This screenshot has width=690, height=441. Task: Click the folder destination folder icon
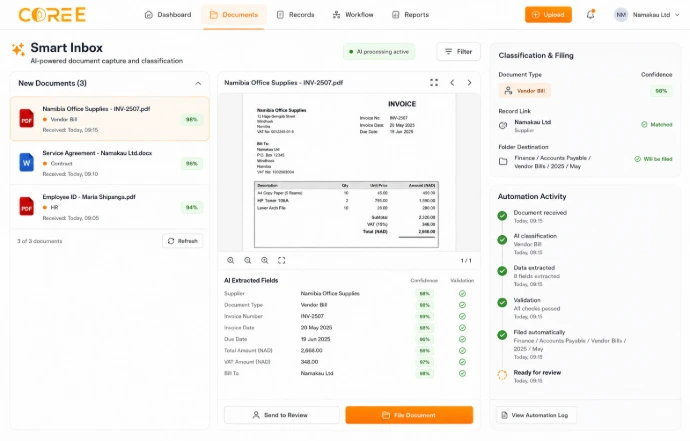[503, 162]
